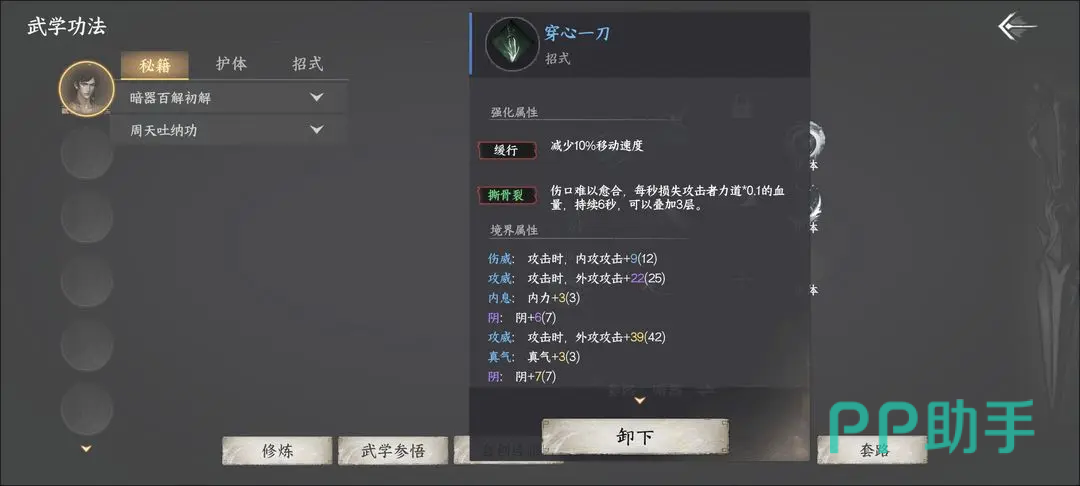Switch to the 护体 tab

click(x=231, y=65)
